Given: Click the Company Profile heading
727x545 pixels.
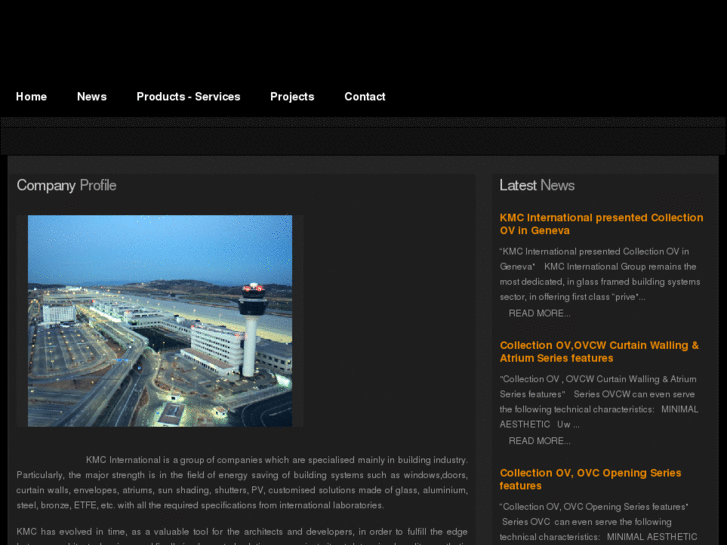Looking at the screenshot, I should (66, 186).
